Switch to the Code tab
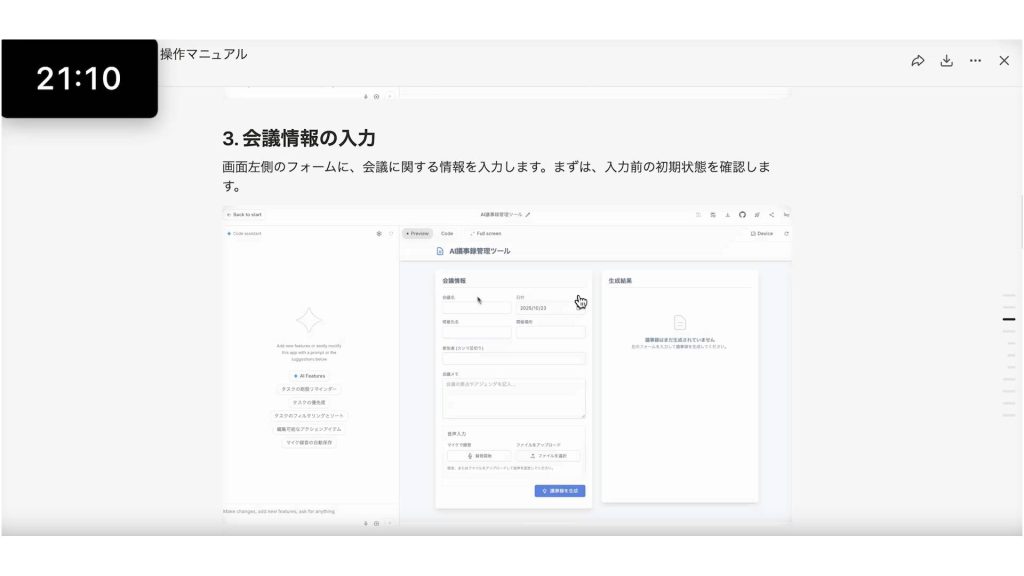Viewport: 1024px width, 576px height. (447, 233)
